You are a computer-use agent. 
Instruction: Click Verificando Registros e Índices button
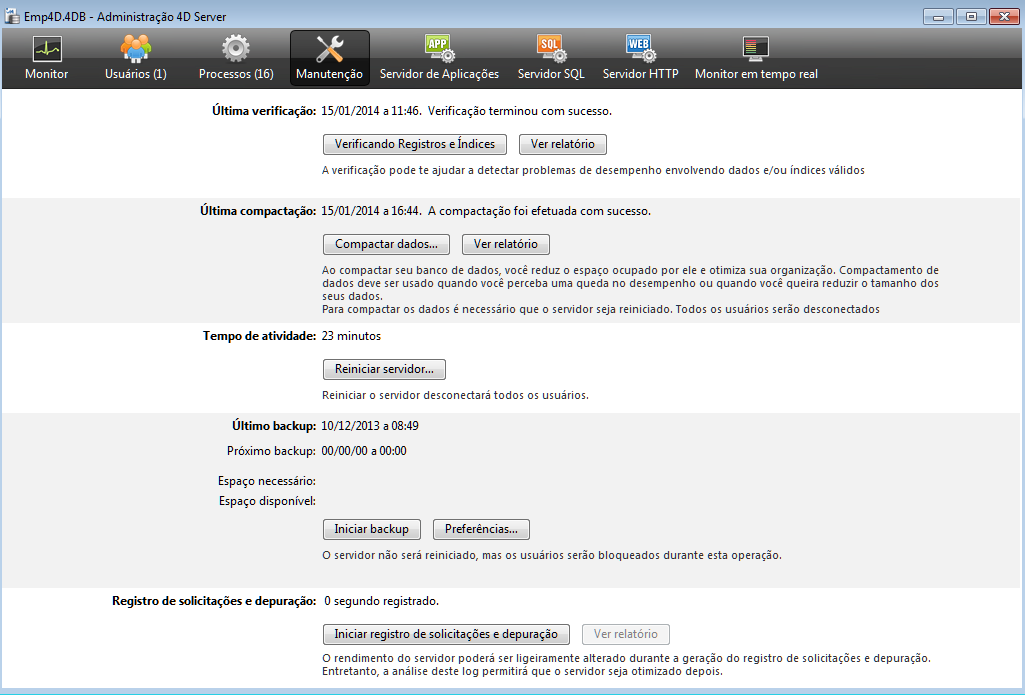click(415, 144)
